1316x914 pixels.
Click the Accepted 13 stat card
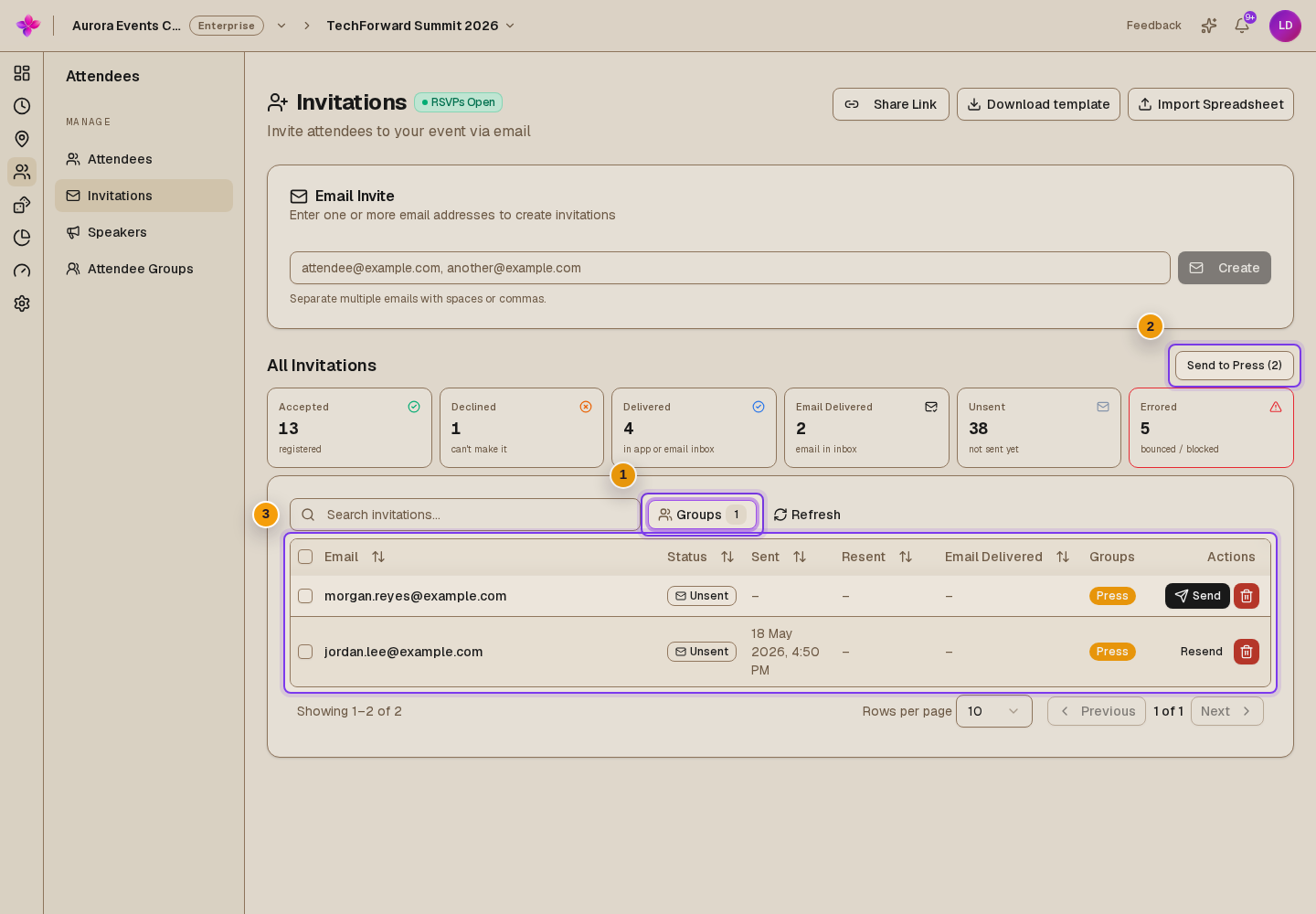[349, 428]
